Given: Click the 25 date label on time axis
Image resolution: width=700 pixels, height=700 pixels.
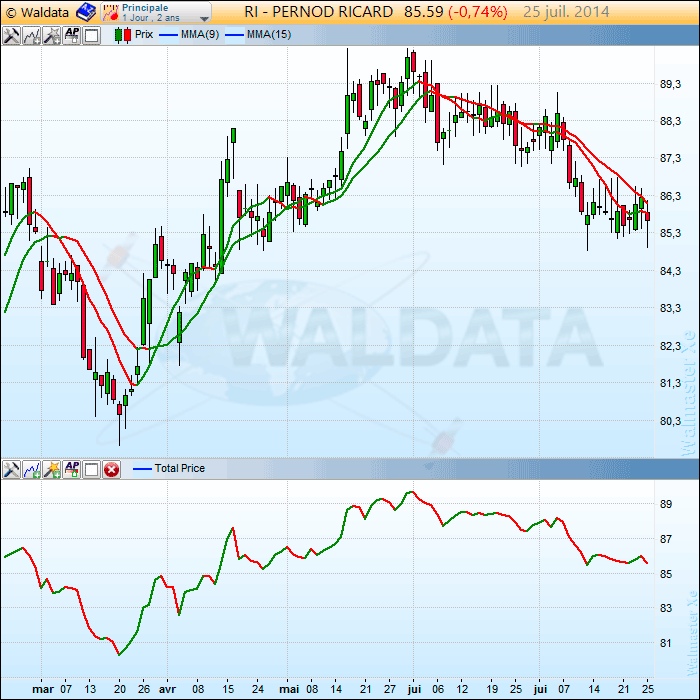Looking at the screenshot, I should coord(648,689).
